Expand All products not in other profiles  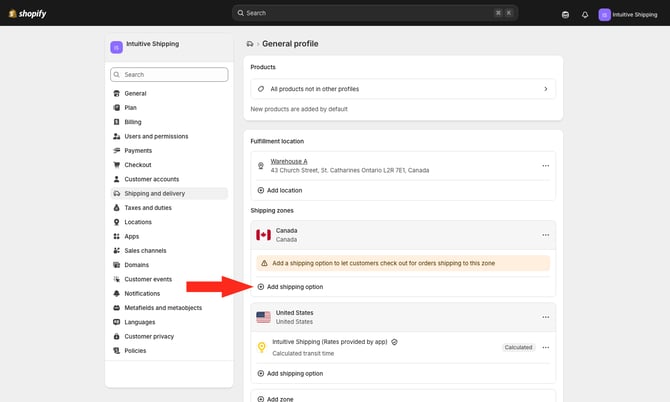[x=403, y=89]
